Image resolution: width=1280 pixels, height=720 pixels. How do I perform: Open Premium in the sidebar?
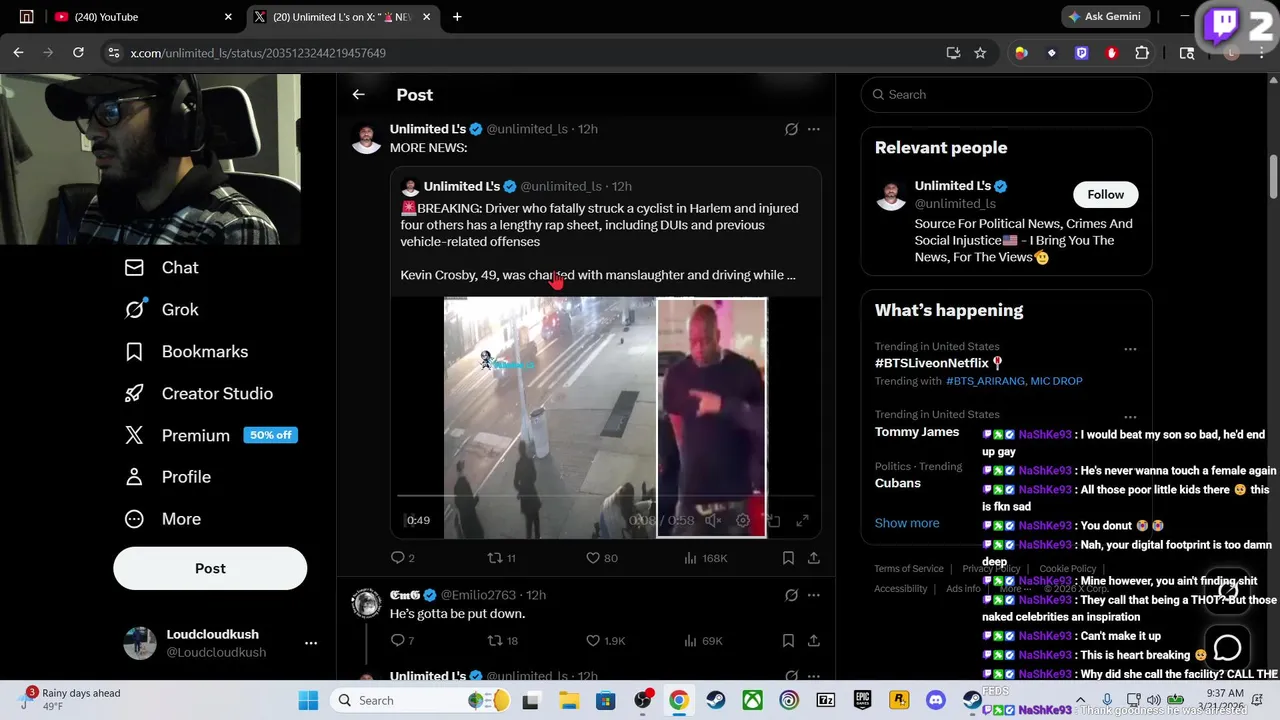(x=177, y=435)
